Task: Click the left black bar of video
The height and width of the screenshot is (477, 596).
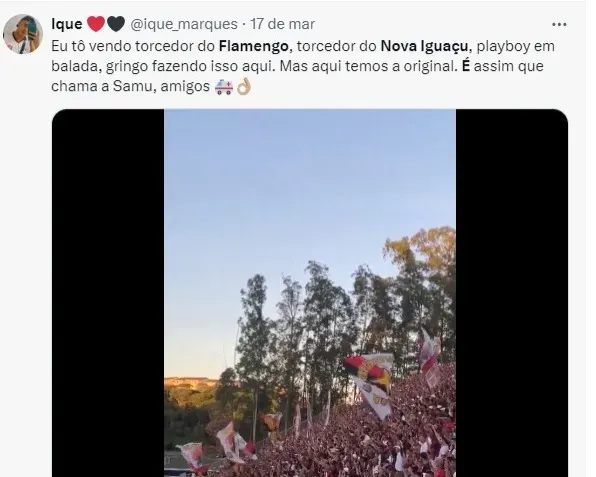Action: click(x=108, y=293)
